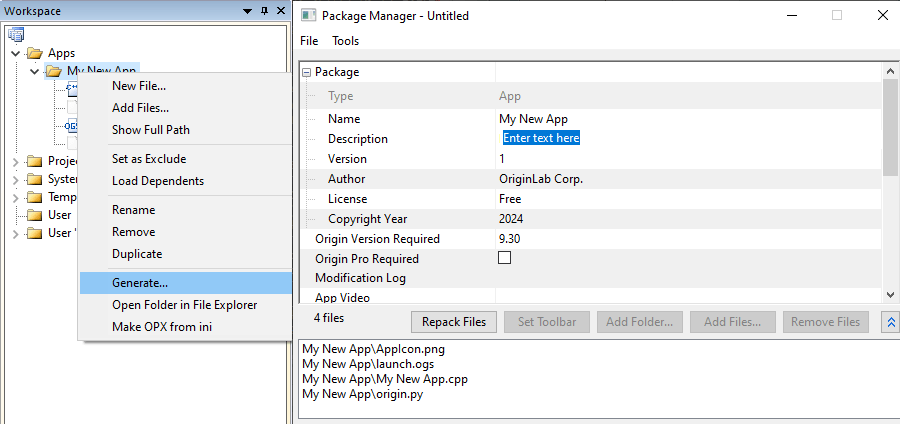This screenshot has height=424, width=900.
Task: Pin the Workspace panel with pushpin icon
Action: pyautogui.click(x=264, y=11)
